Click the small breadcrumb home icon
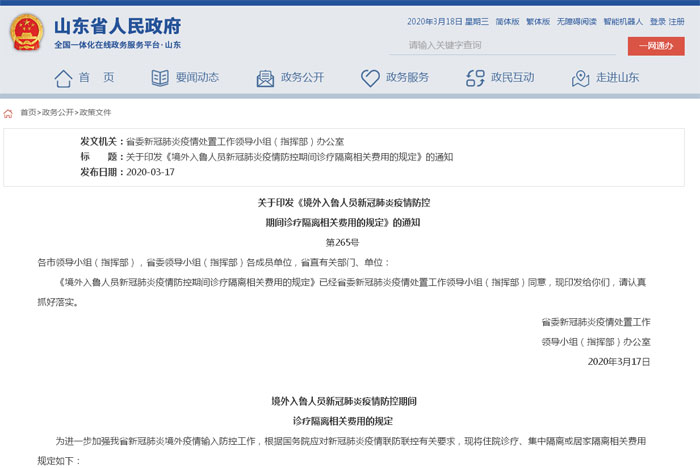This screenshot has height=468, width=700. tap(9, 113)
